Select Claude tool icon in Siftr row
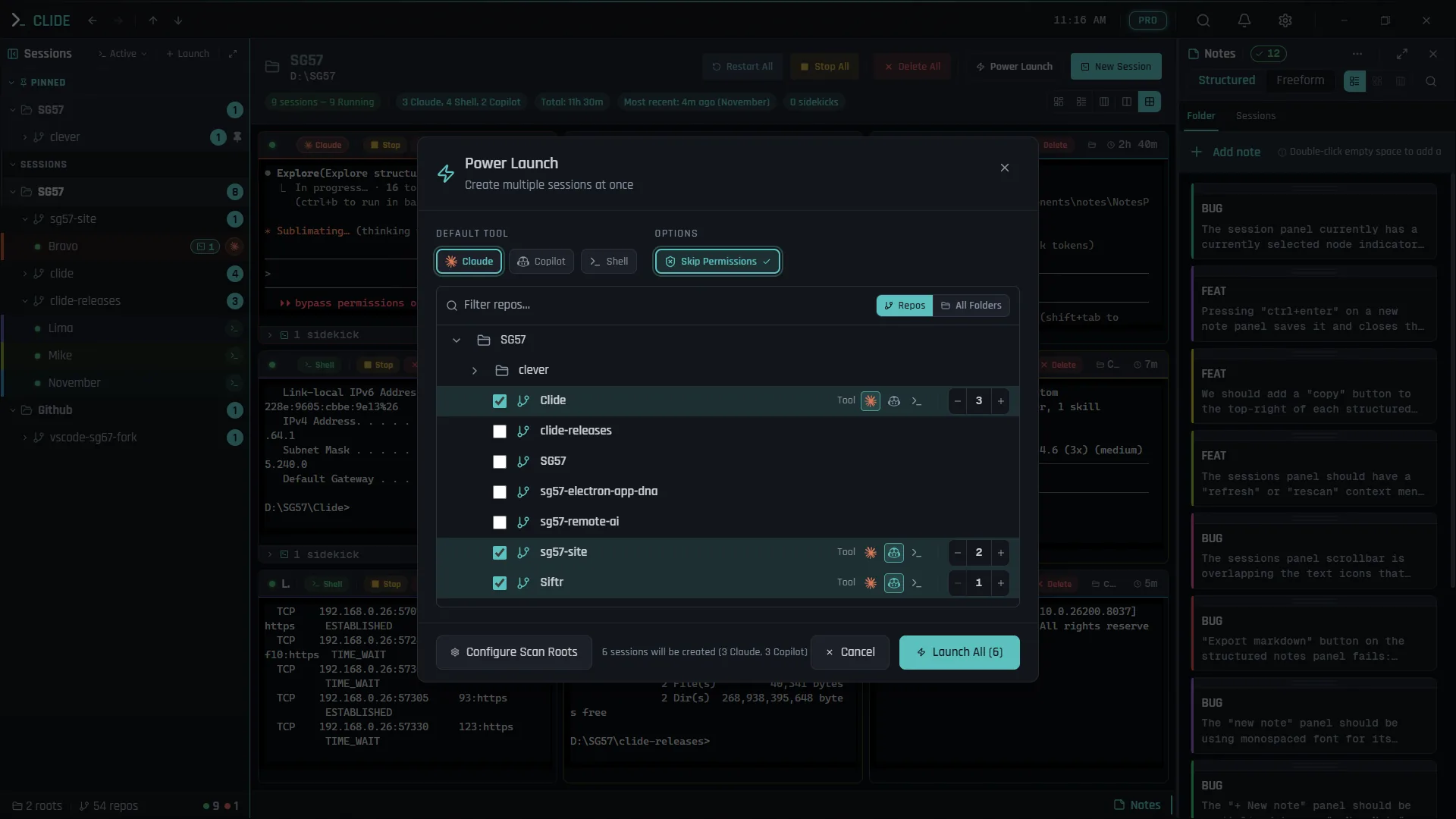The image size is (1456, 819). 871,583
